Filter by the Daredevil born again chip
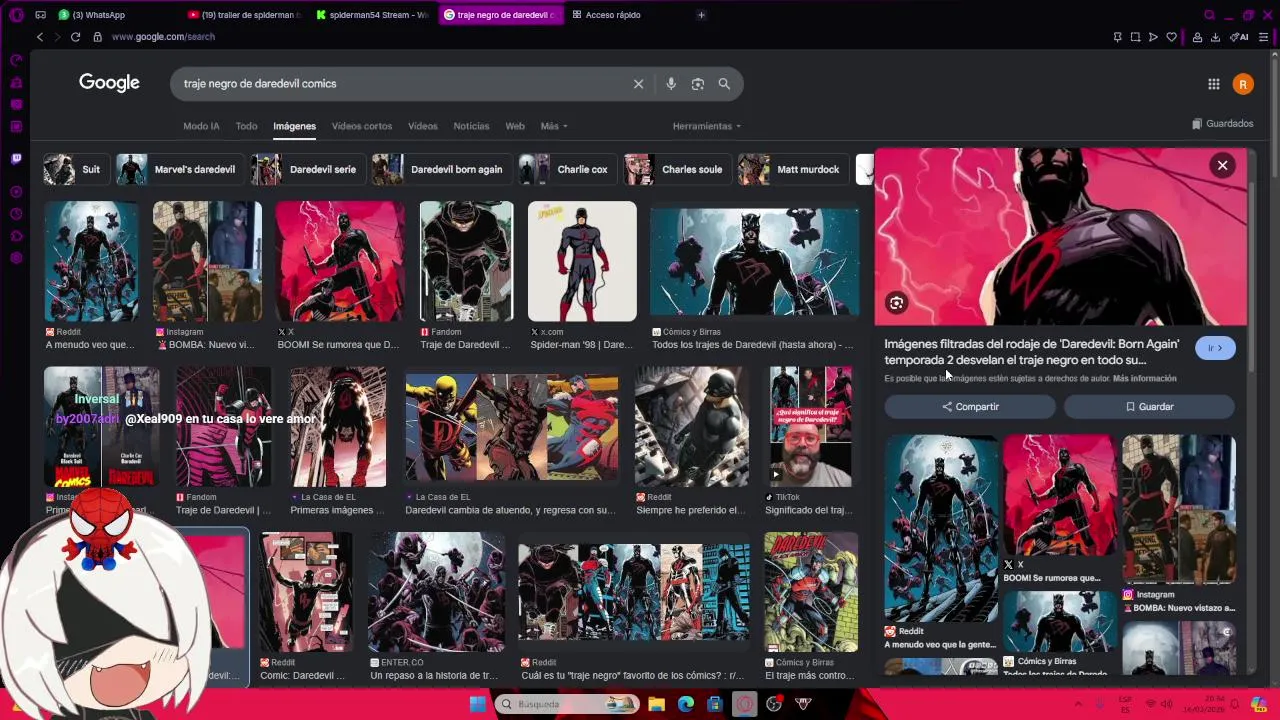1280x720 pixels. click(441, 170)
